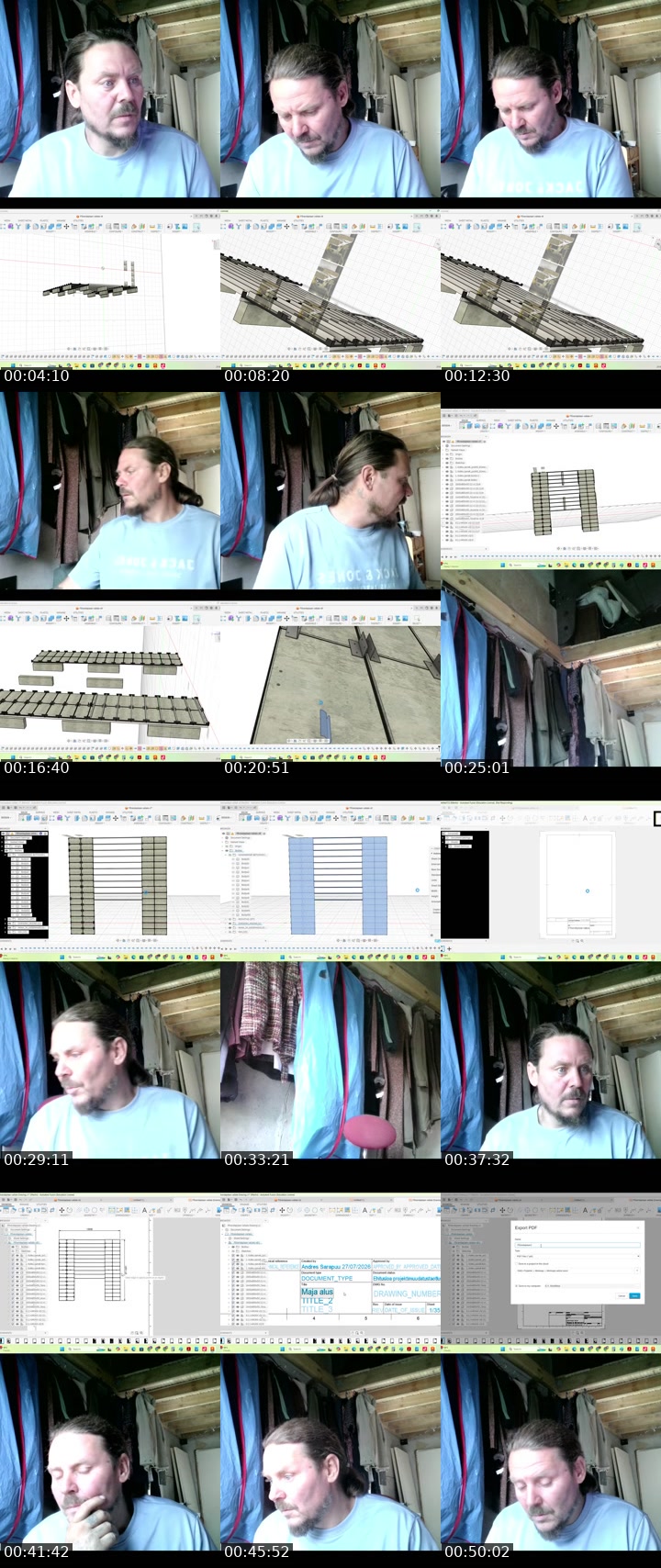Select the 'DRAWING_NUMBER' field text
The image size is (661, 1568).
[407, 1294]
